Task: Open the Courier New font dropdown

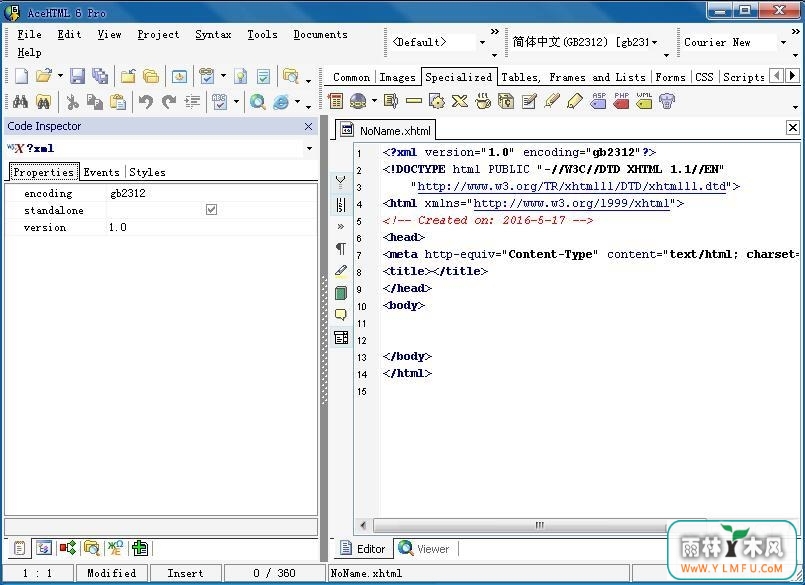Action: 783,42
